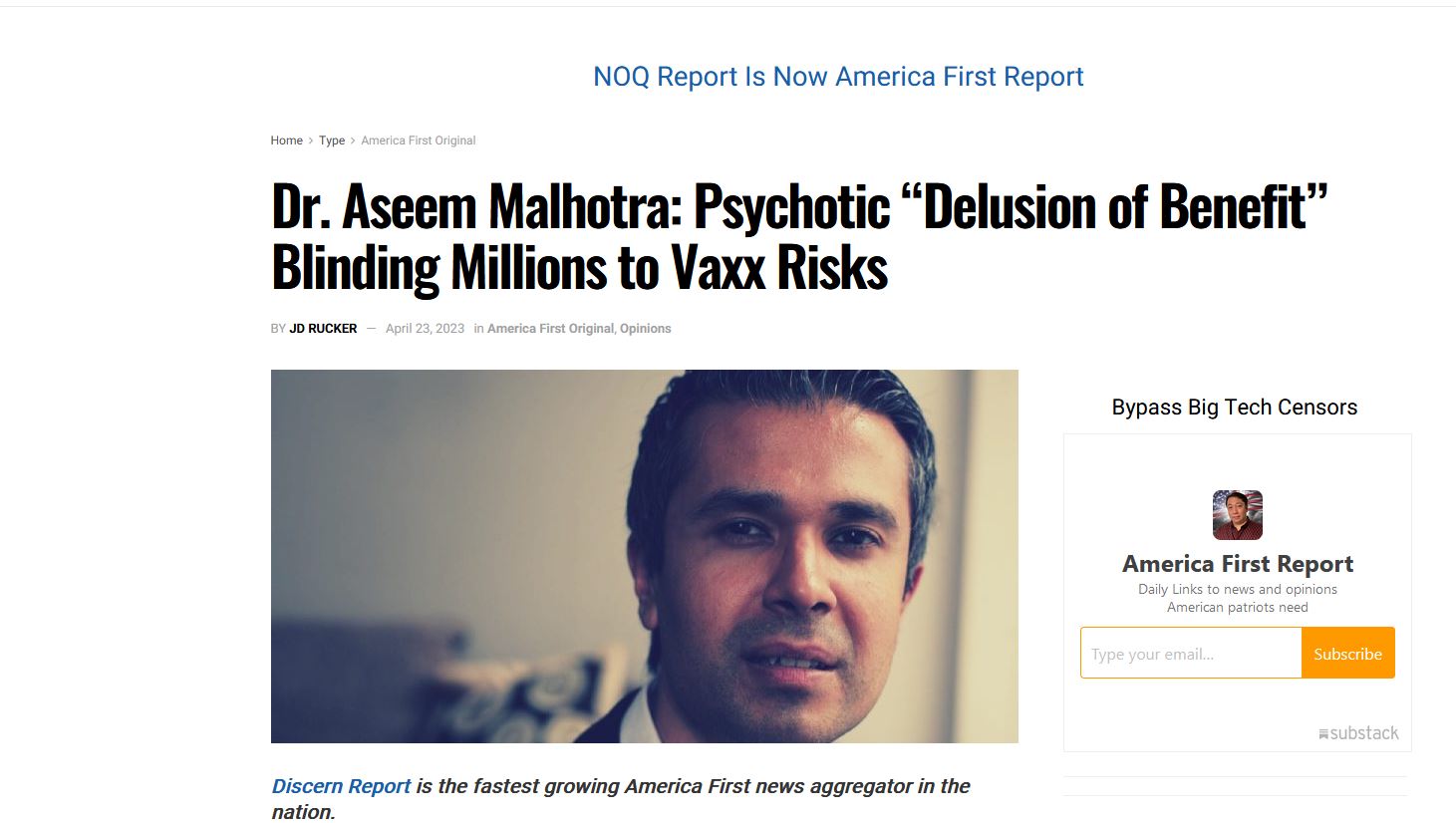Click the breadcrumb chevron right after Home
This screenshot has width=1456, height=823.
coord(311,140)
